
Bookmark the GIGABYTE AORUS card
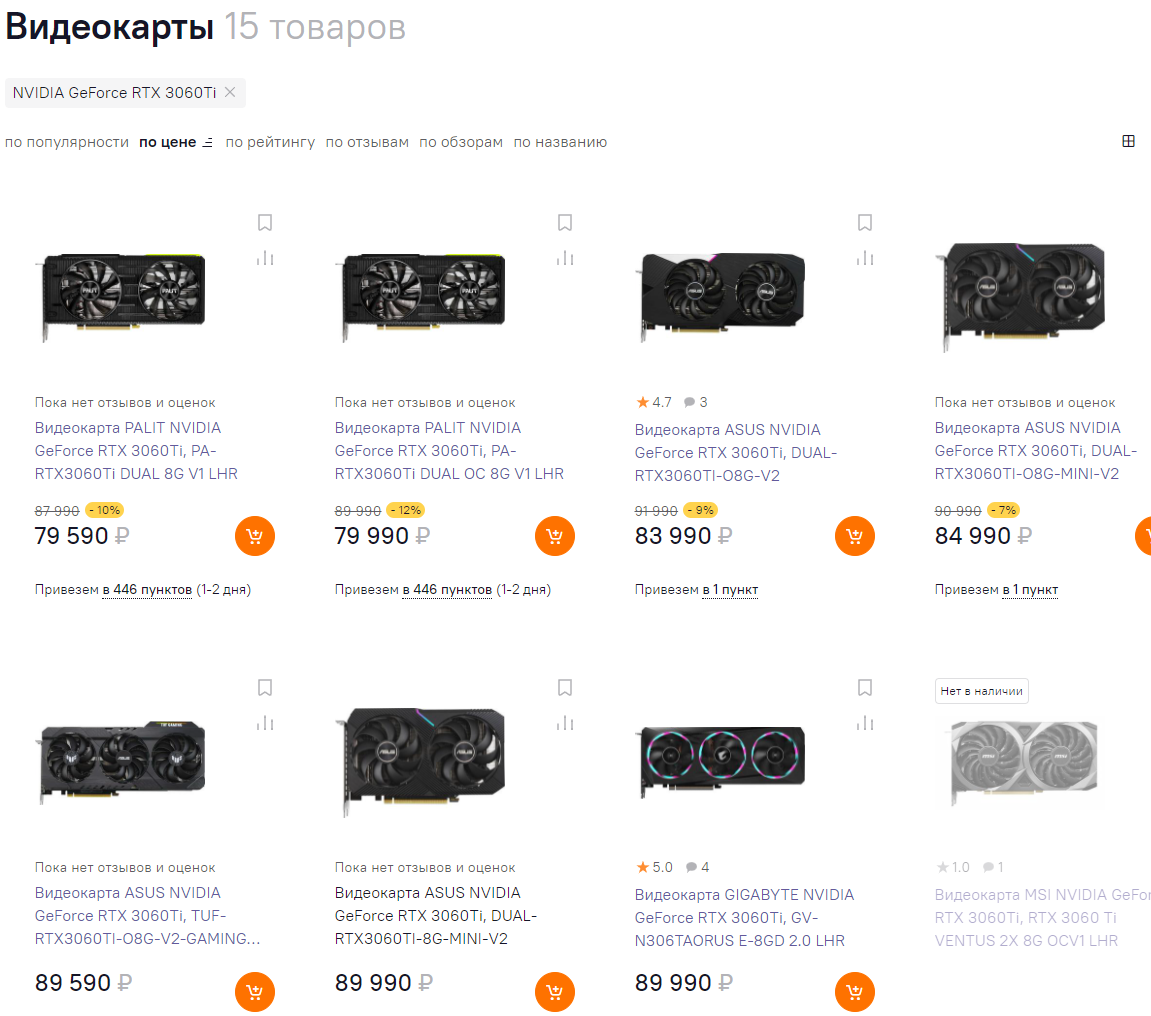coord(865,688)
